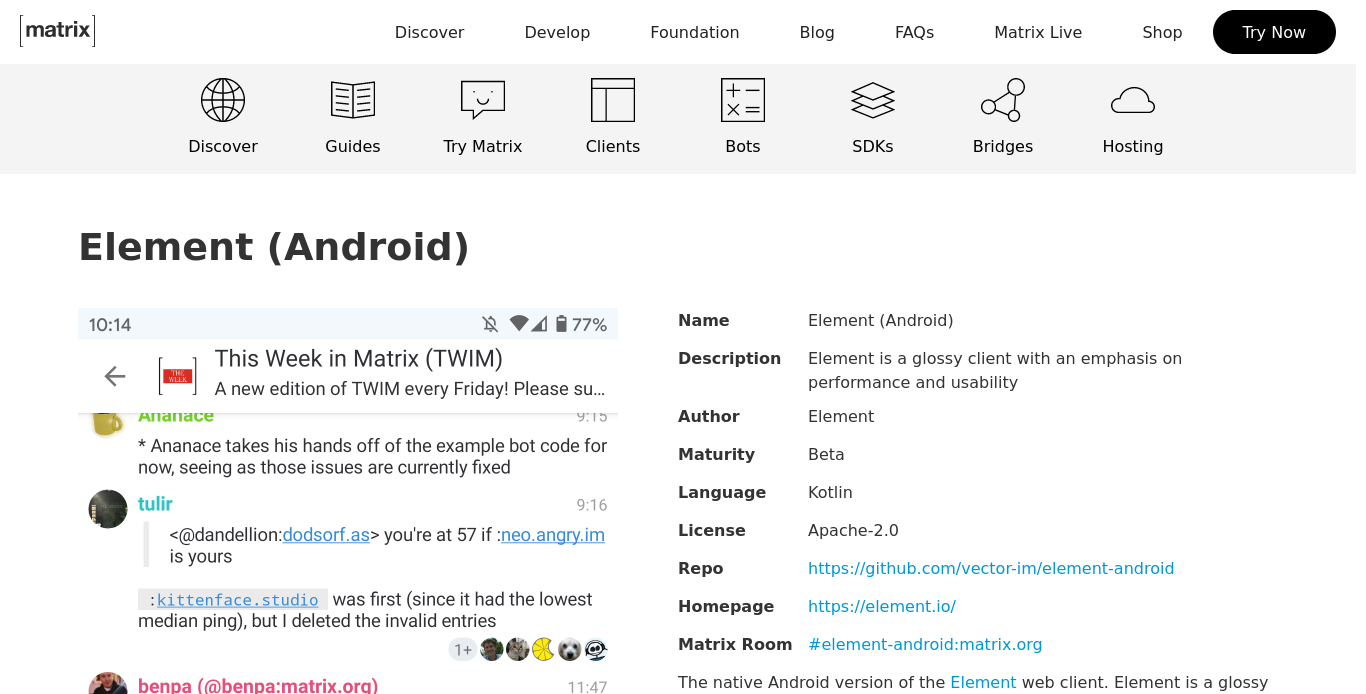
Task: Select the Try Matrix label in the subnav
Action: click(x=483, y=146)
